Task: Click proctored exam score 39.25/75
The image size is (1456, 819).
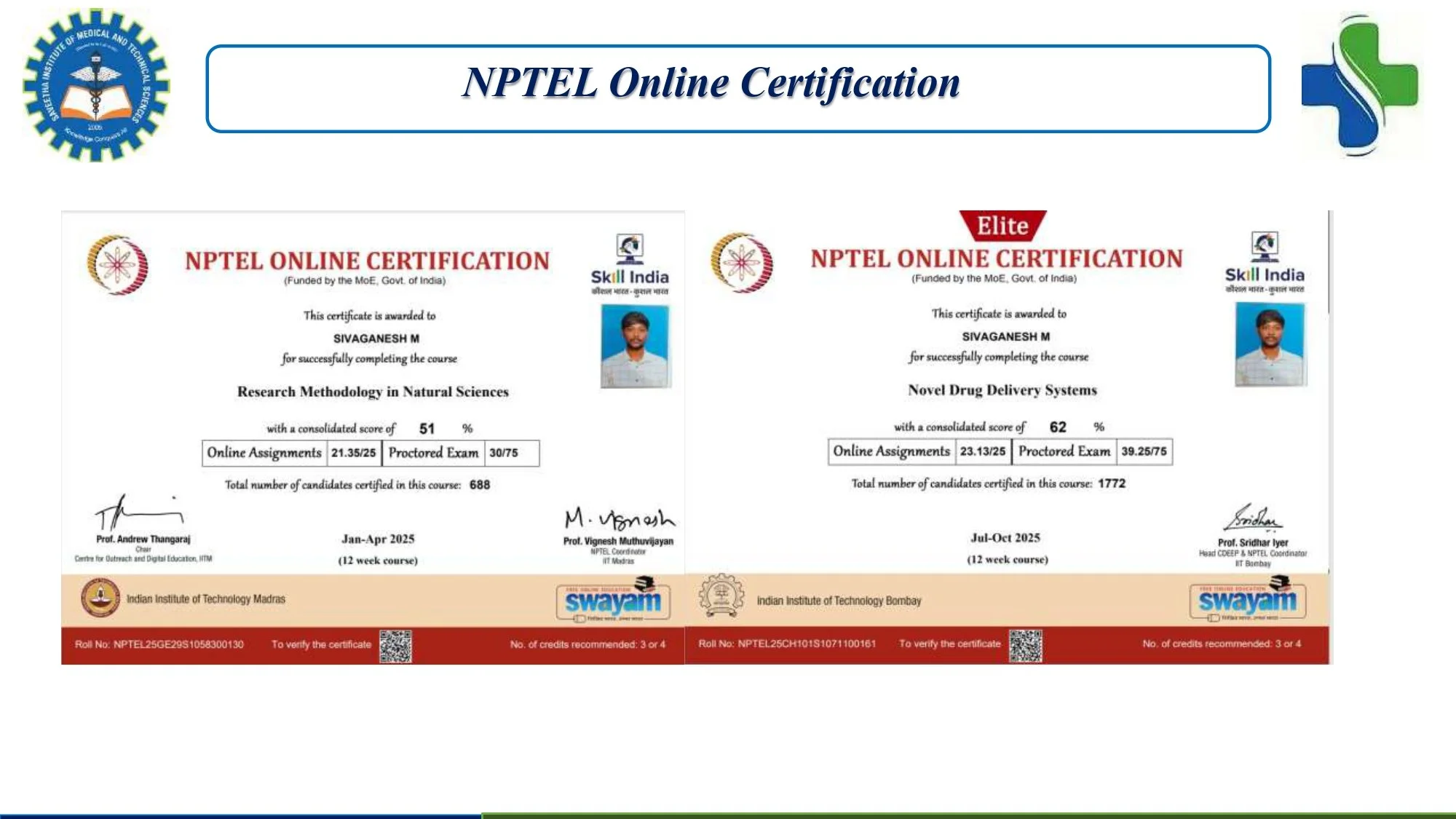Action: [1144, 451]
